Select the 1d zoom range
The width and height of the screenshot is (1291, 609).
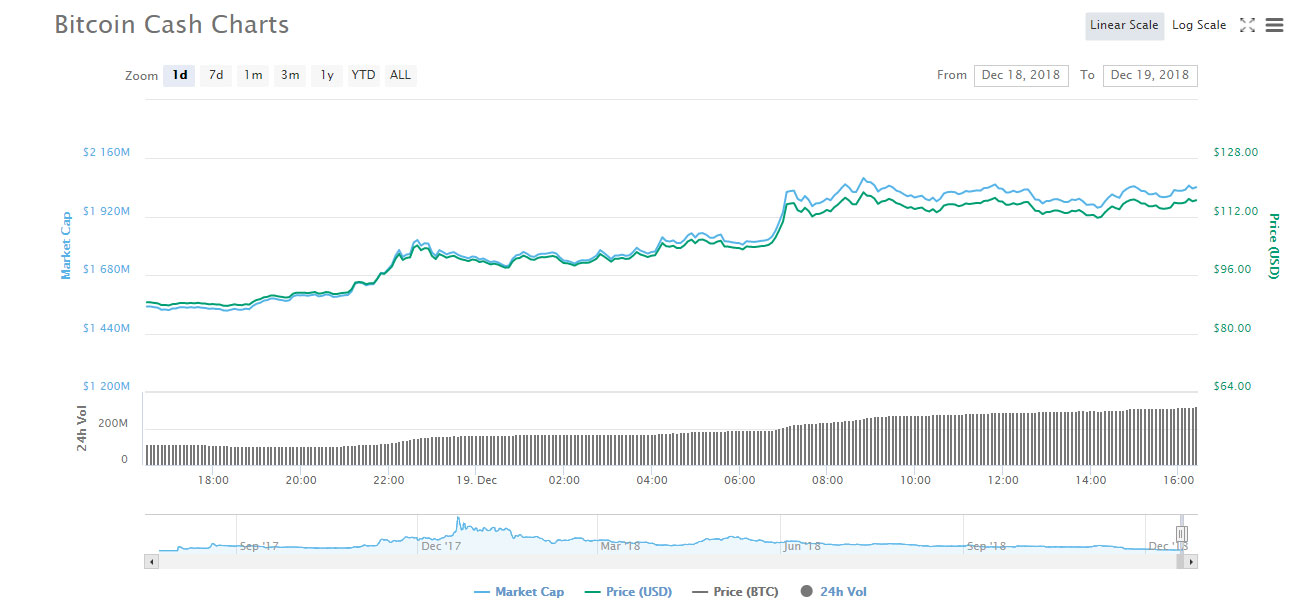coord(180,75)
